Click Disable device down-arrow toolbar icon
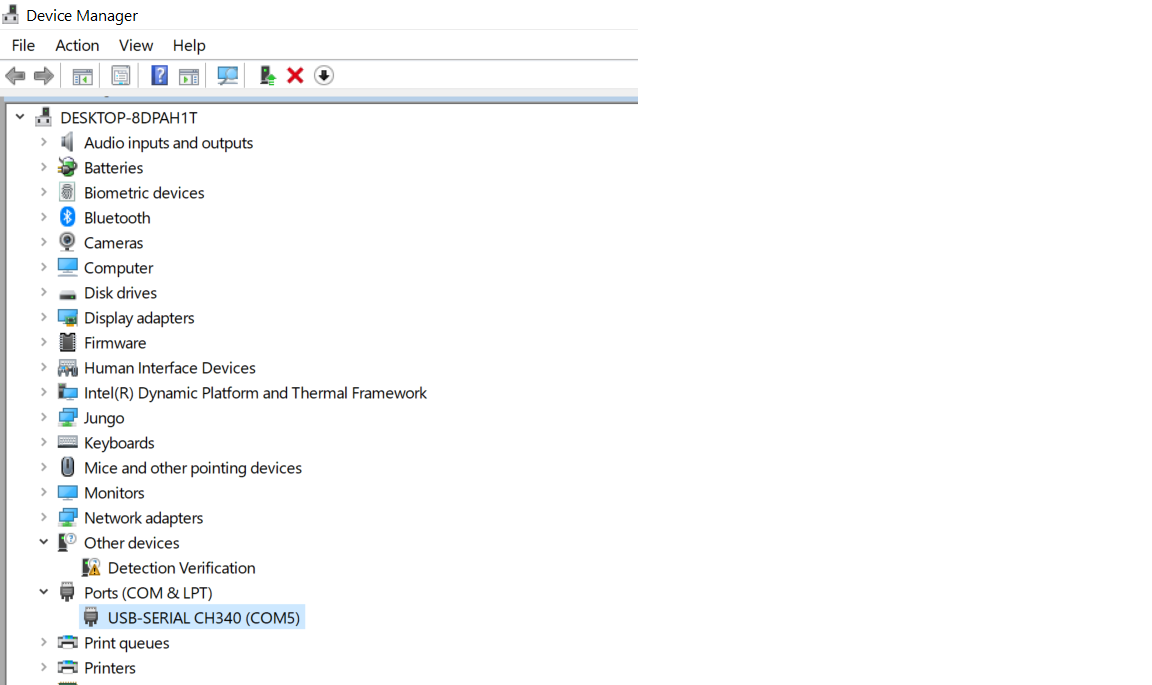Image resolution: width=1152 pixels, height=685 pixels. click(324, 76)
